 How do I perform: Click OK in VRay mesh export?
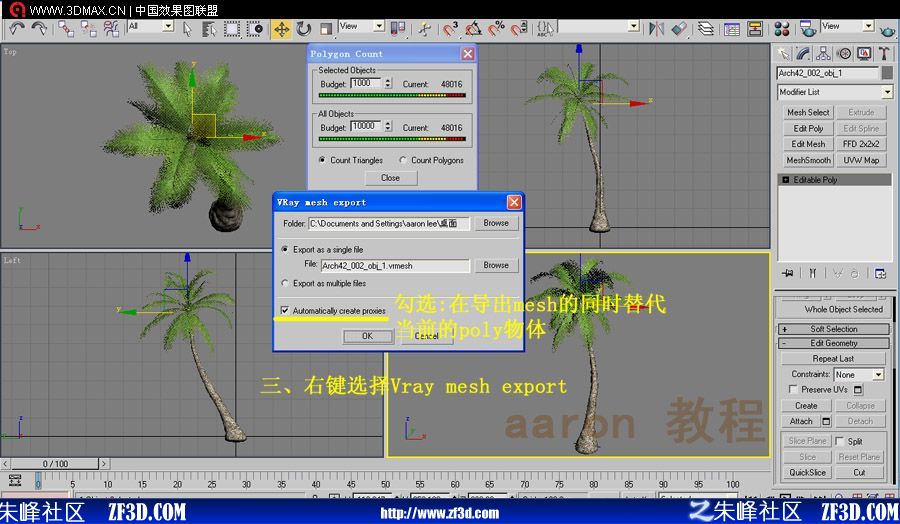[x=367, y=336]
